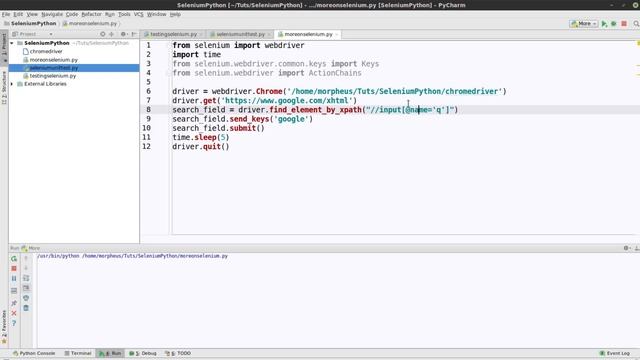Viewport: 640px width, 360px height.
Task: Open Run panel settings gear
Action: pos(627,248)
